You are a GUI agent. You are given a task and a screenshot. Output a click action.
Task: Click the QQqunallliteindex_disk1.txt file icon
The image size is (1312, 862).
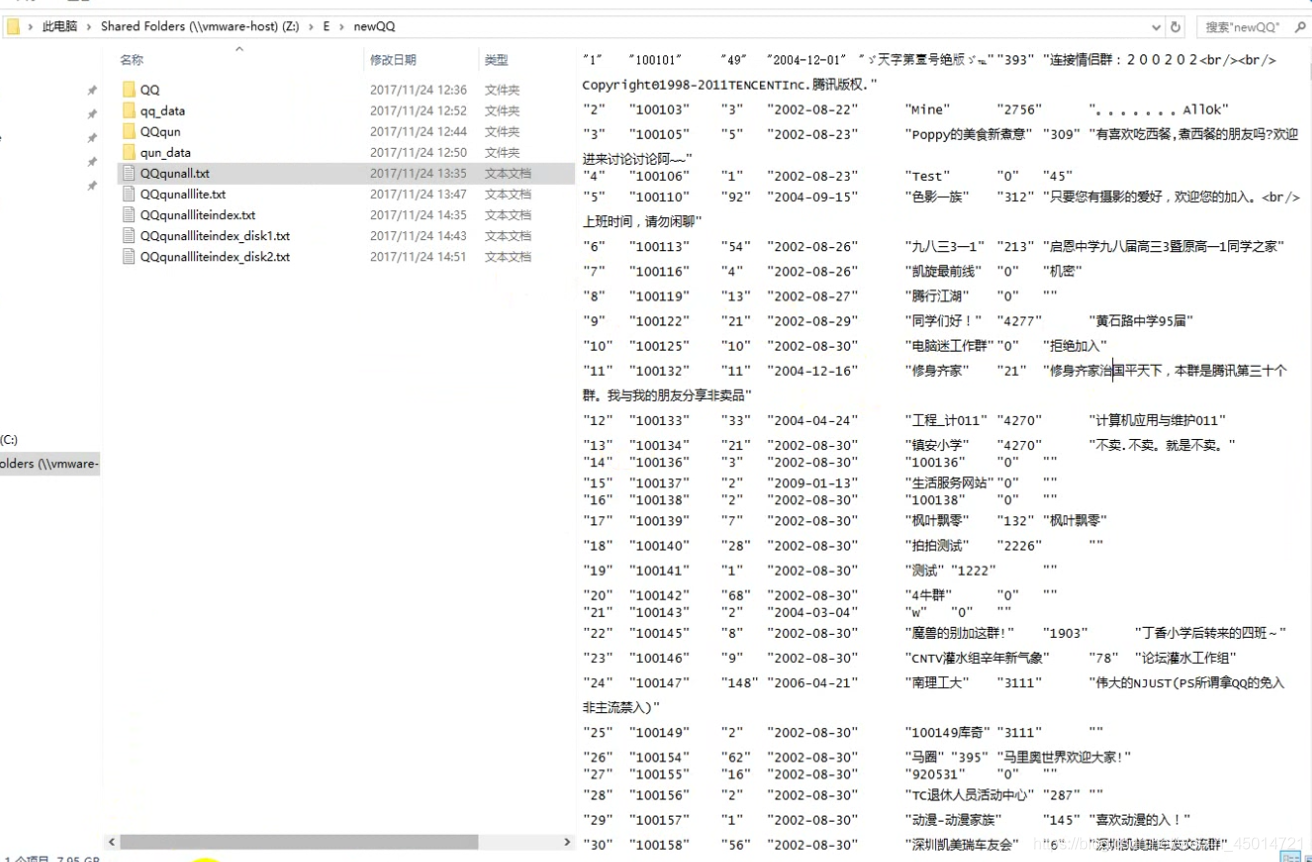point(128,236)
